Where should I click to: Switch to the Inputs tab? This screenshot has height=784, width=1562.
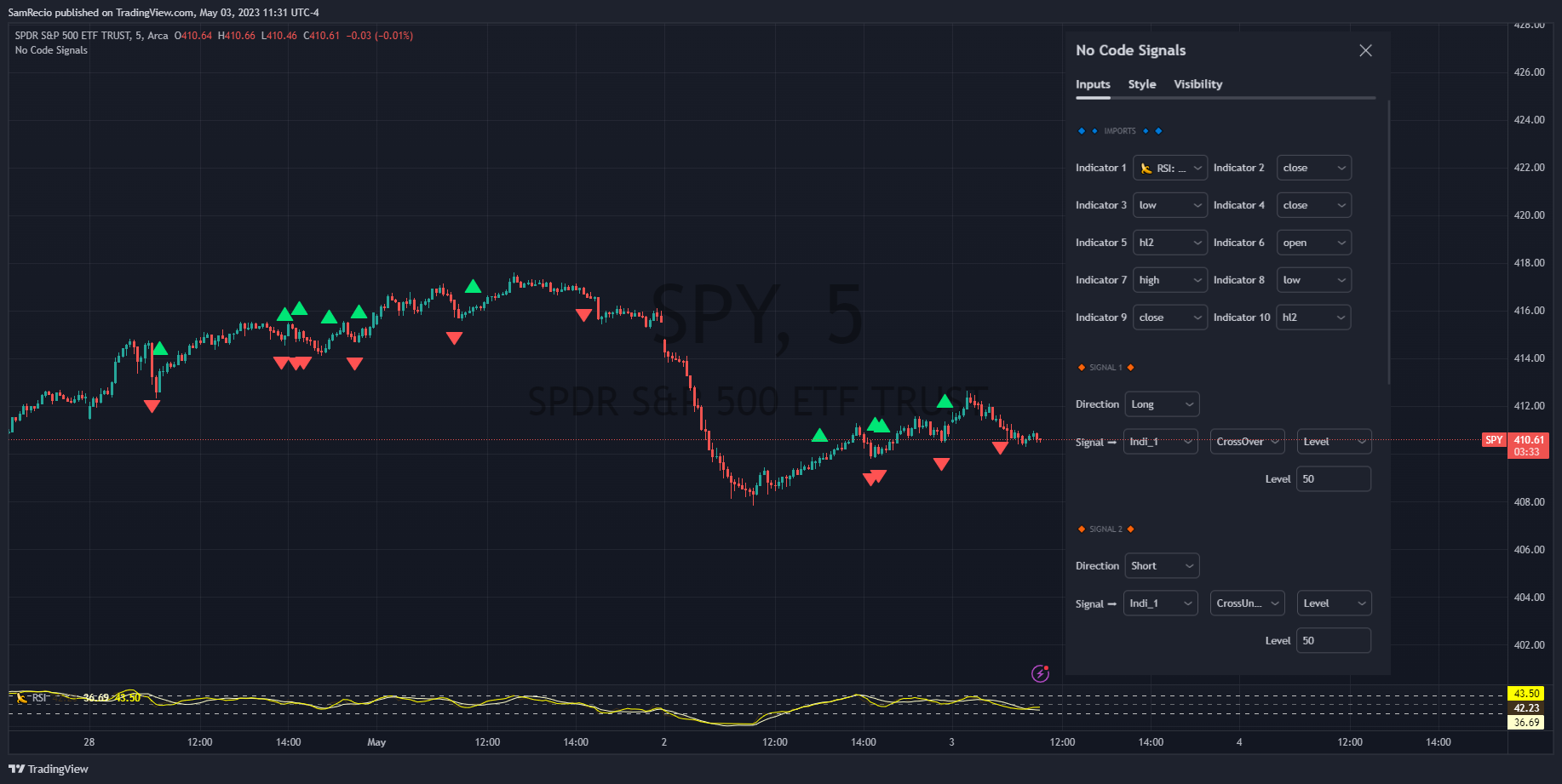pyautogui.click(x=1093, y=84)
